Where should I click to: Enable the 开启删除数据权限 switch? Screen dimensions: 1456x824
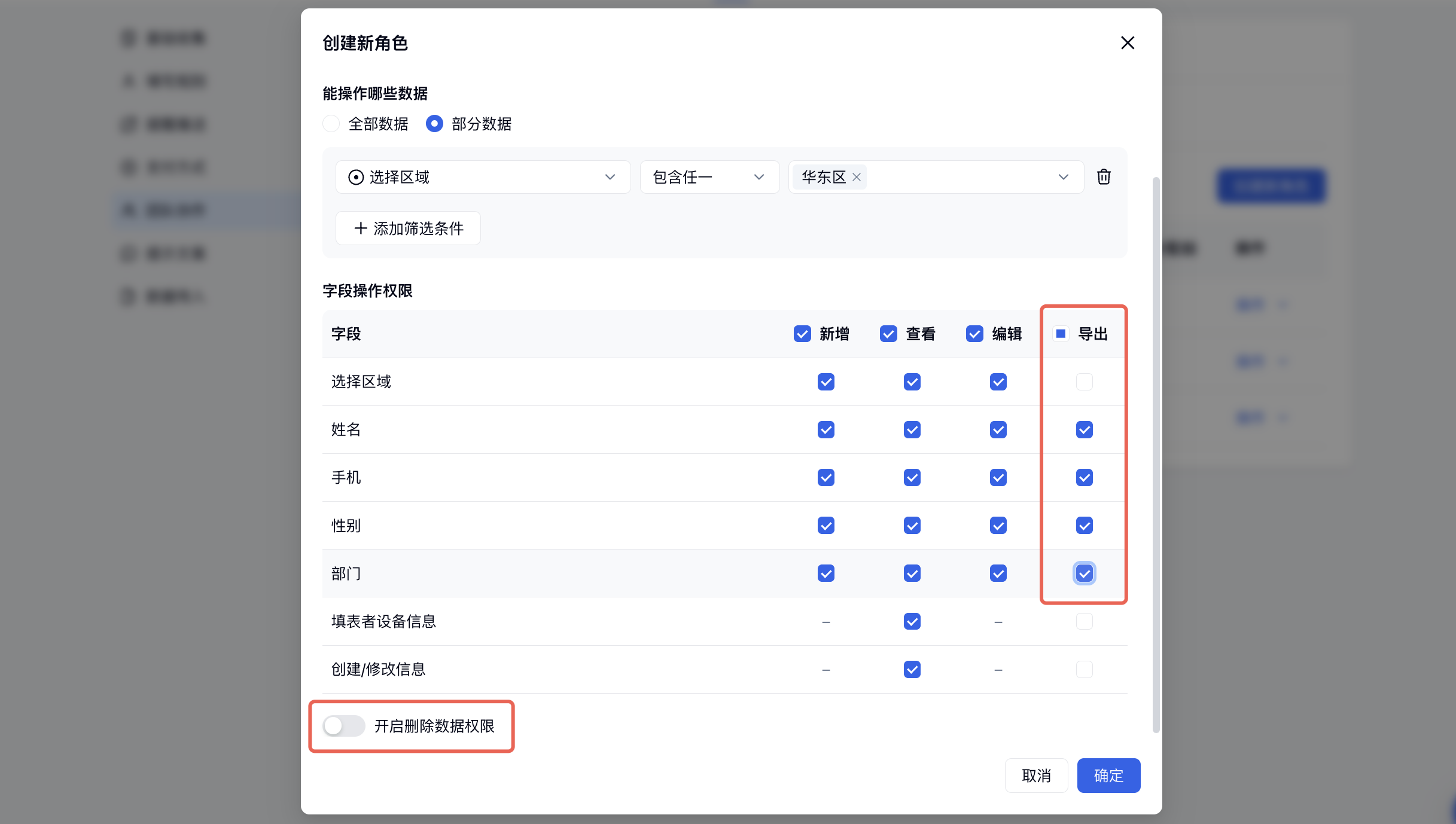(344, 726)
